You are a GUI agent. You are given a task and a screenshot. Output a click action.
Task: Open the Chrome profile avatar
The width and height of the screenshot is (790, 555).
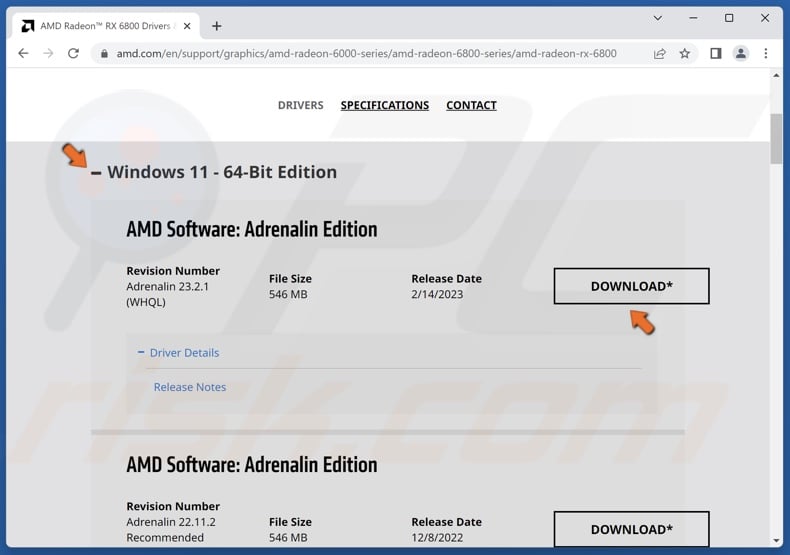741,53
